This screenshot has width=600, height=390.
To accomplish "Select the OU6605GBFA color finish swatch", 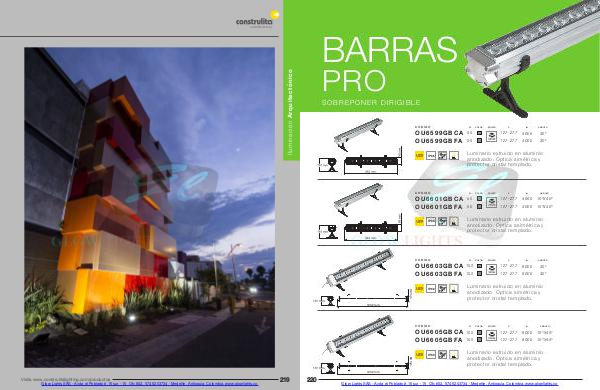I will point(479,339).
